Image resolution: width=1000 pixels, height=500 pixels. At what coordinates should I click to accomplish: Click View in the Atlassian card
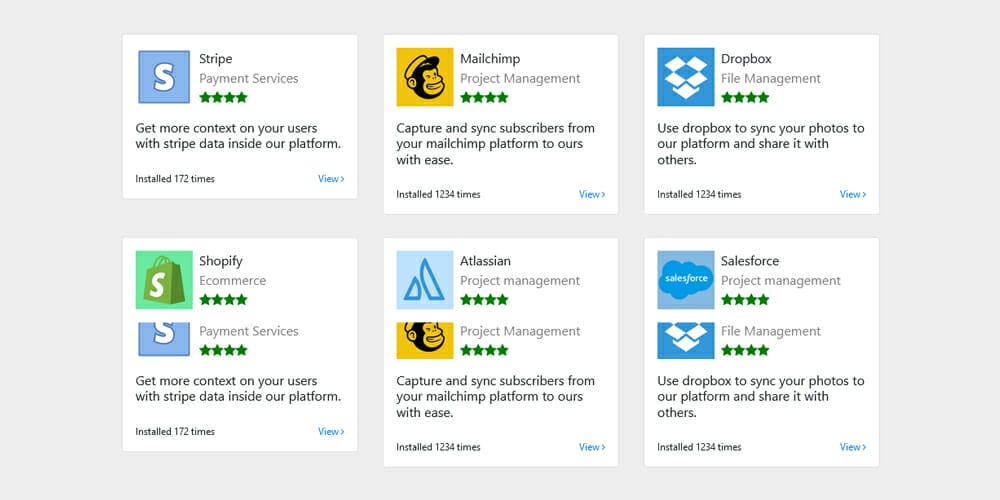coord(592,447)
